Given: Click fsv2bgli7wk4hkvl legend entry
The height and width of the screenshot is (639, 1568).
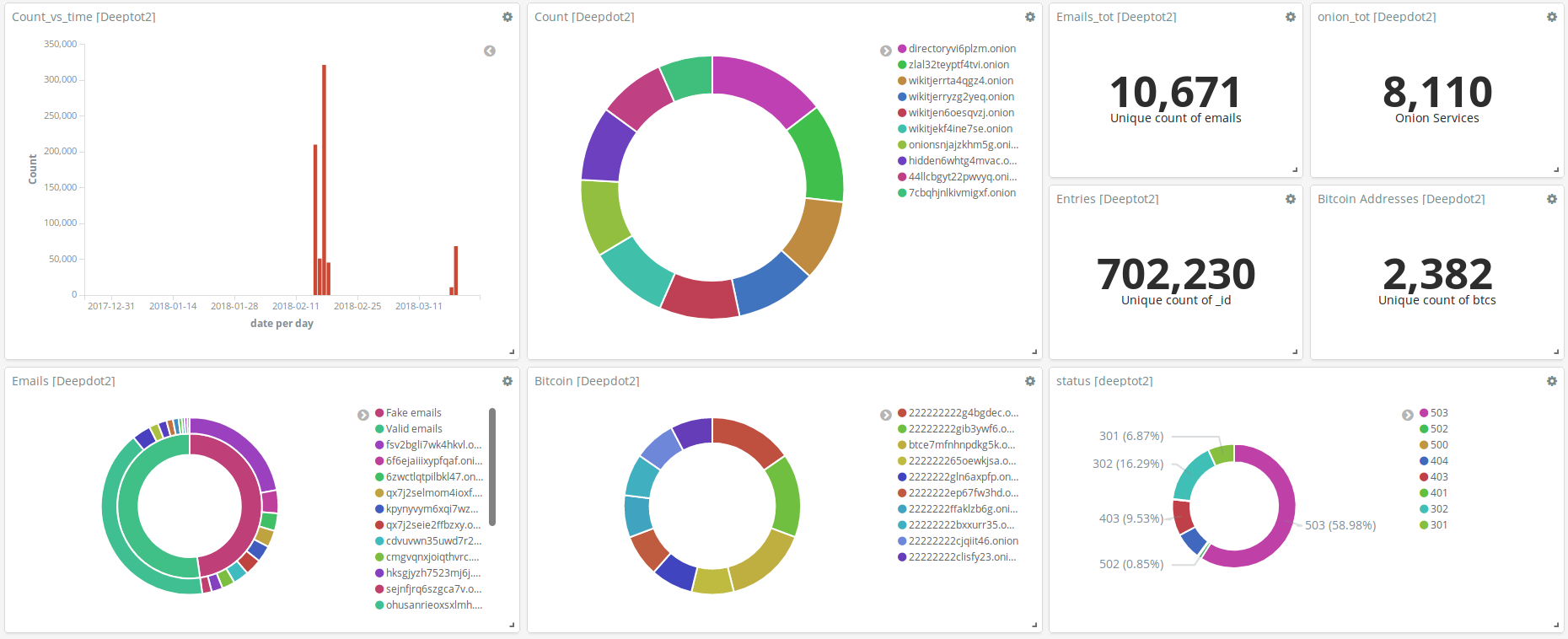Looking at the screenshot, I should [428, 445].
